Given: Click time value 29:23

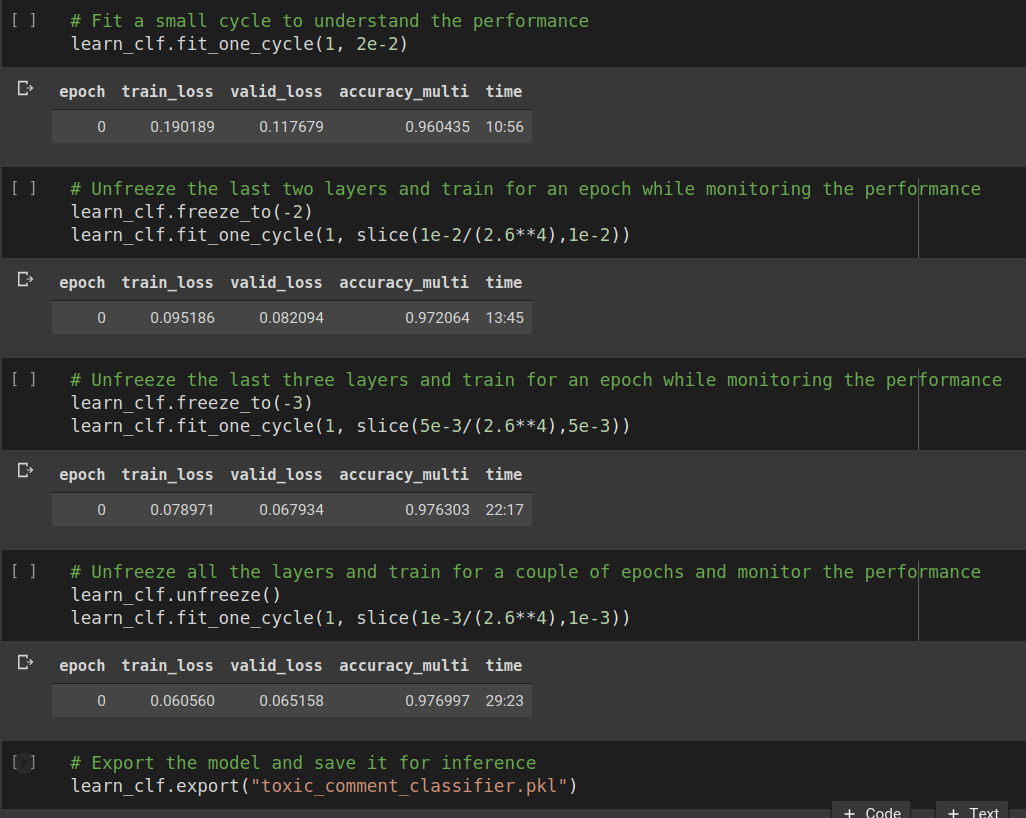Looking at the screenshot, I should pos(504,701).
